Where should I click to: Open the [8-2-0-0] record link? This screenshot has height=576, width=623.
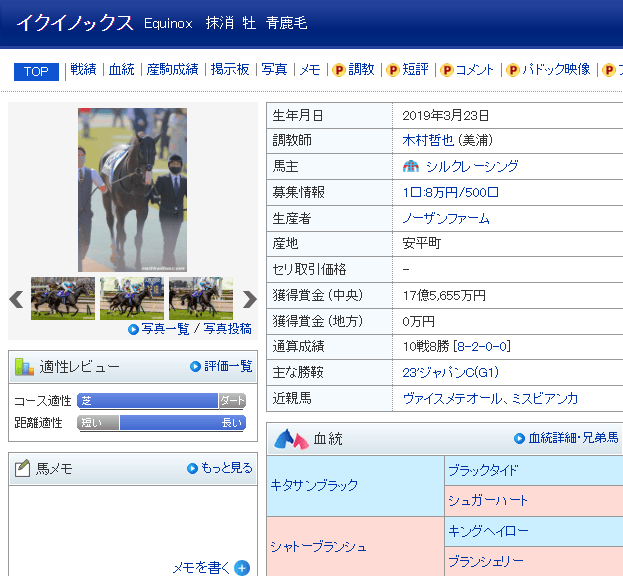coord(482,346)
